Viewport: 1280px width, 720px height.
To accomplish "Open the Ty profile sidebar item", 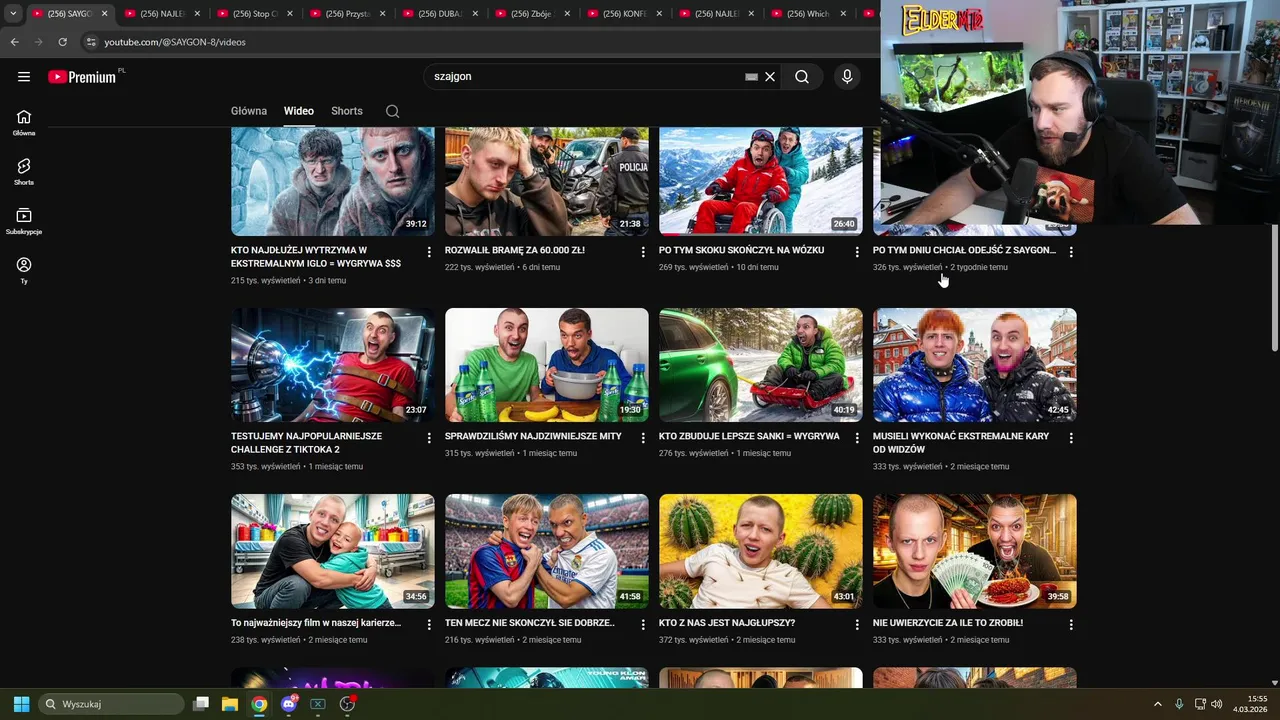I will pos(24,270).
